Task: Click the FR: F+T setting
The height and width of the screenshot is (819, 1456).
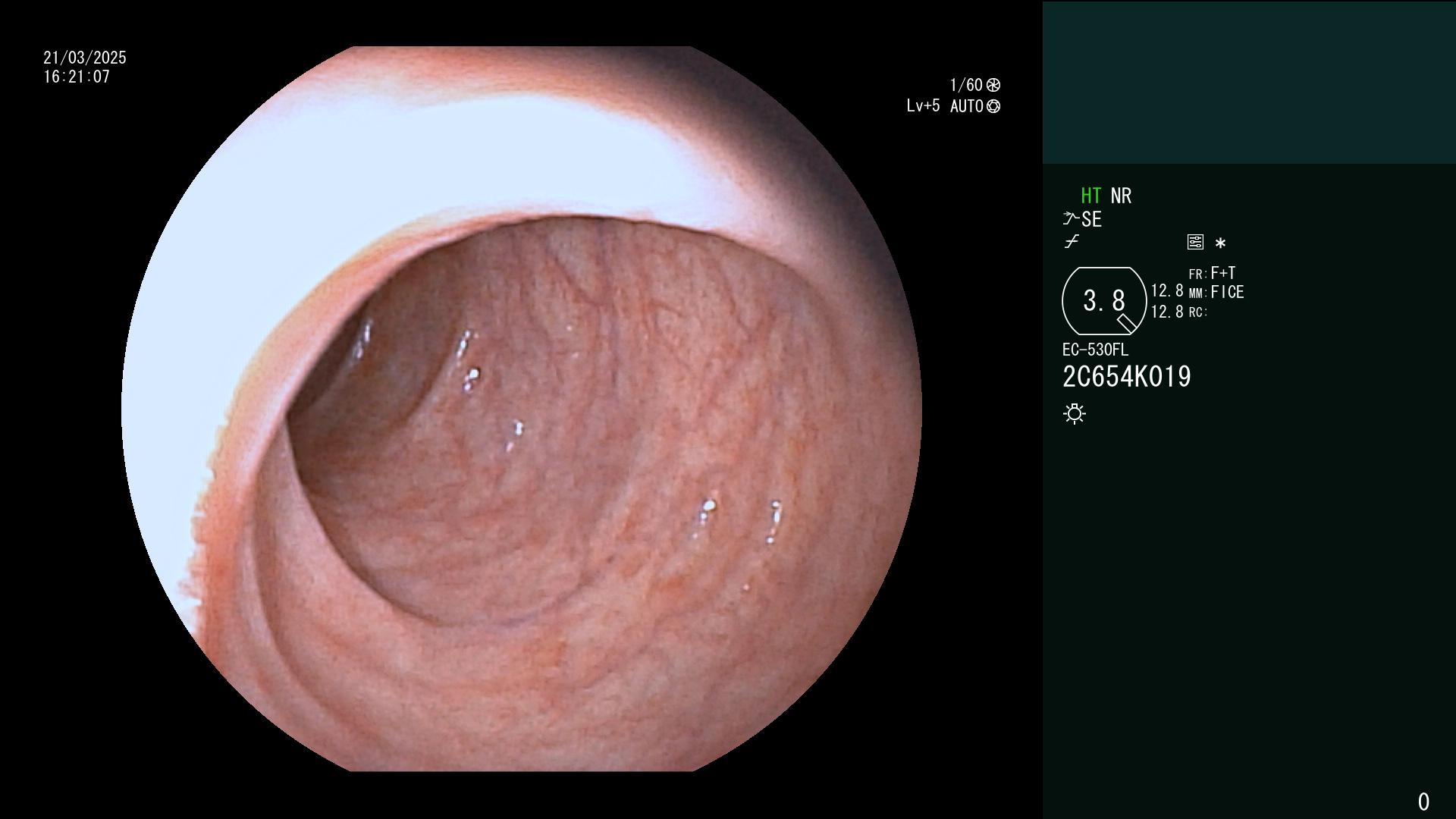Action: pyautogui.click(x=1213, y=273)
